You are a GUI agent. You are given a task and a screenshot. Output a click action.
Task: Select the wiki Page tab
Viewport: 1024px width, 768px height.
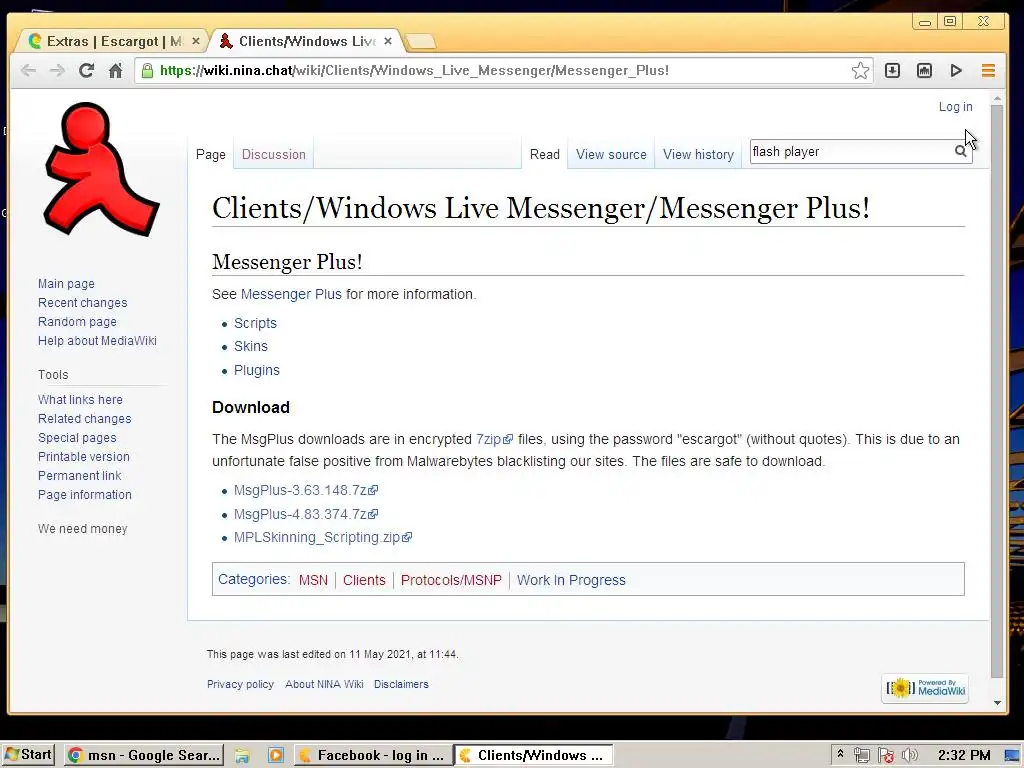point(210,155)
